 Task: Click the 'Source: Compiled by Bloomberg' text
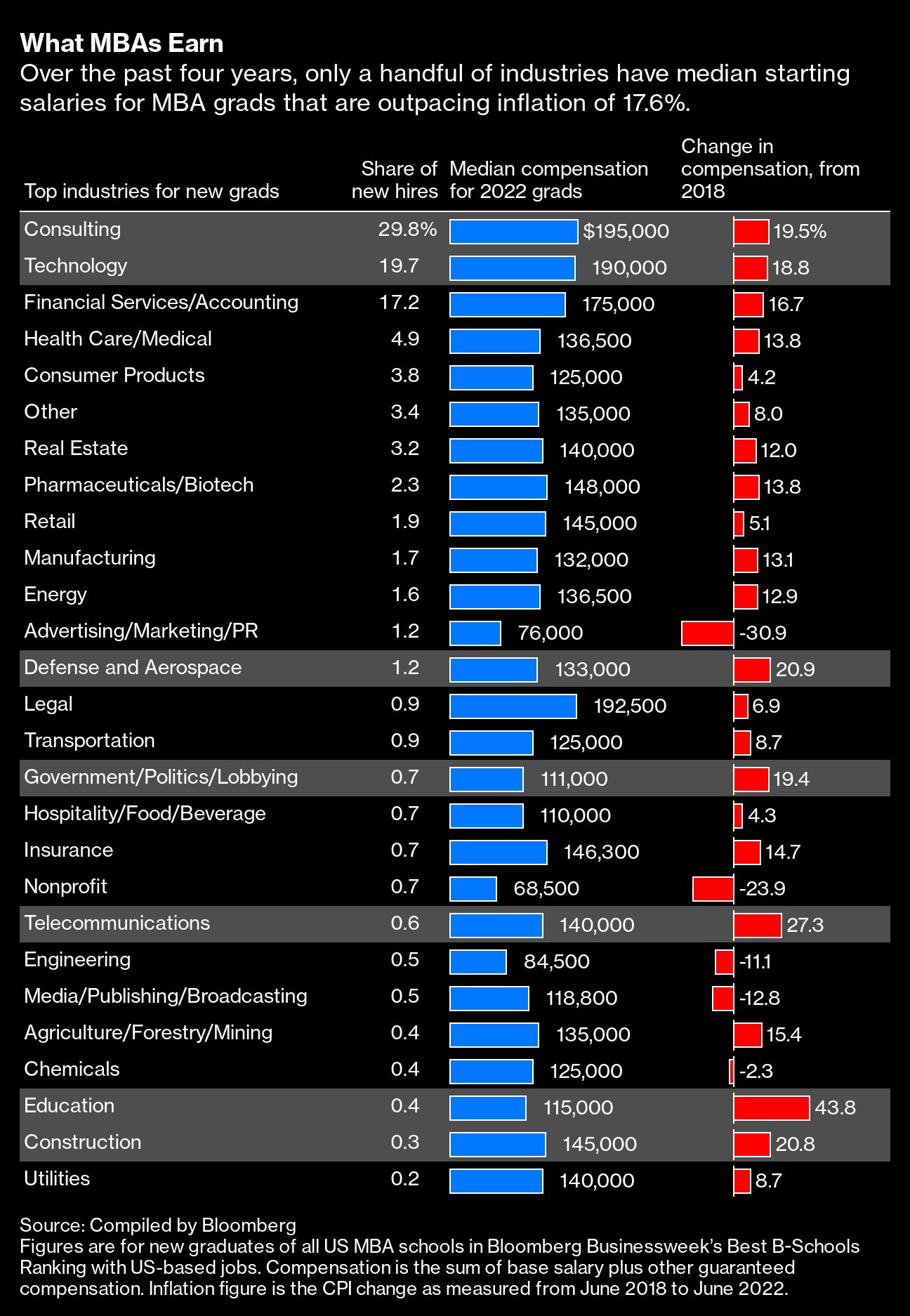[x=158, y=1225]
